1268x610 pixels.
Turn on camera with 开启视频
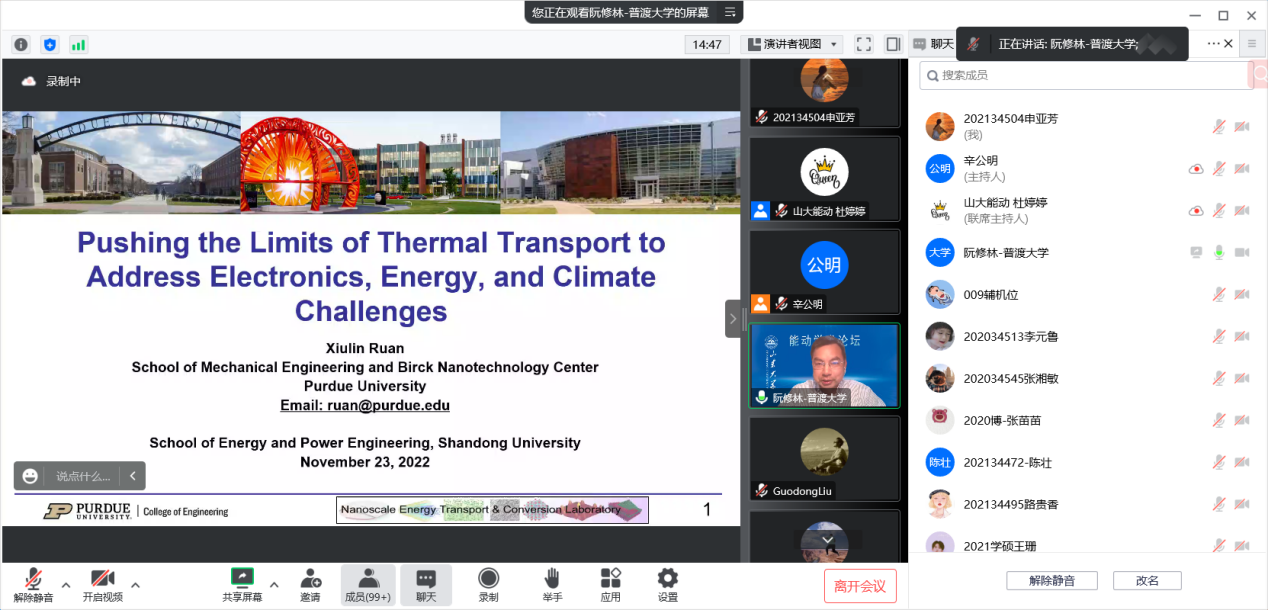[102, 585]
